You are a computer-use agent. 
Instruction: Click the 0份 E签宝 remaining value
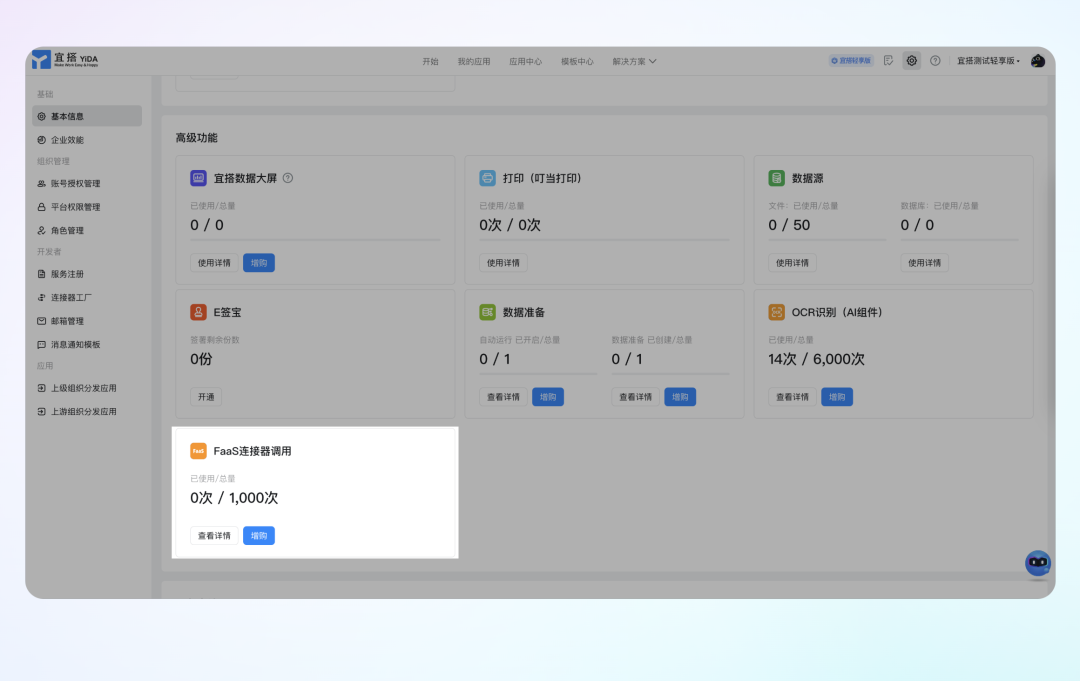coord(201,359)
